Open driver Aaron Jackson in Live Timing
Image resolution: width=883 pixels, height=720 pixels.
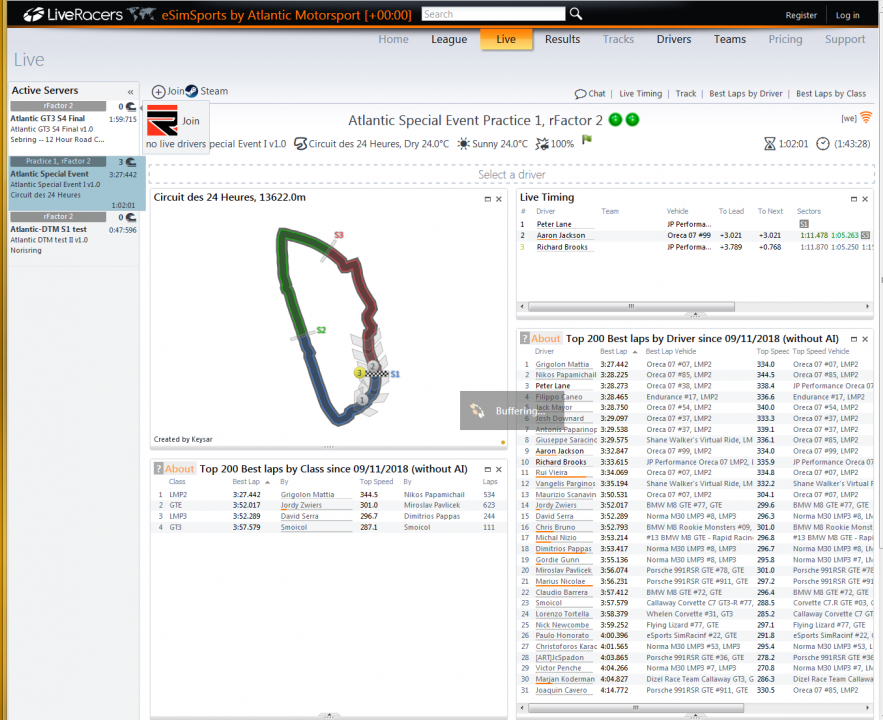coord(561,235)
